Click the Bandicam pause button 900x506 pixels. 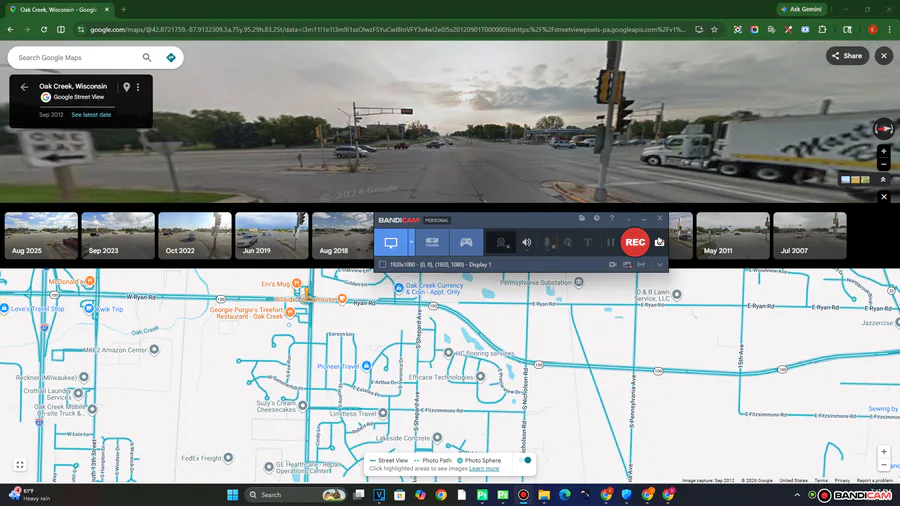(610, 243)
